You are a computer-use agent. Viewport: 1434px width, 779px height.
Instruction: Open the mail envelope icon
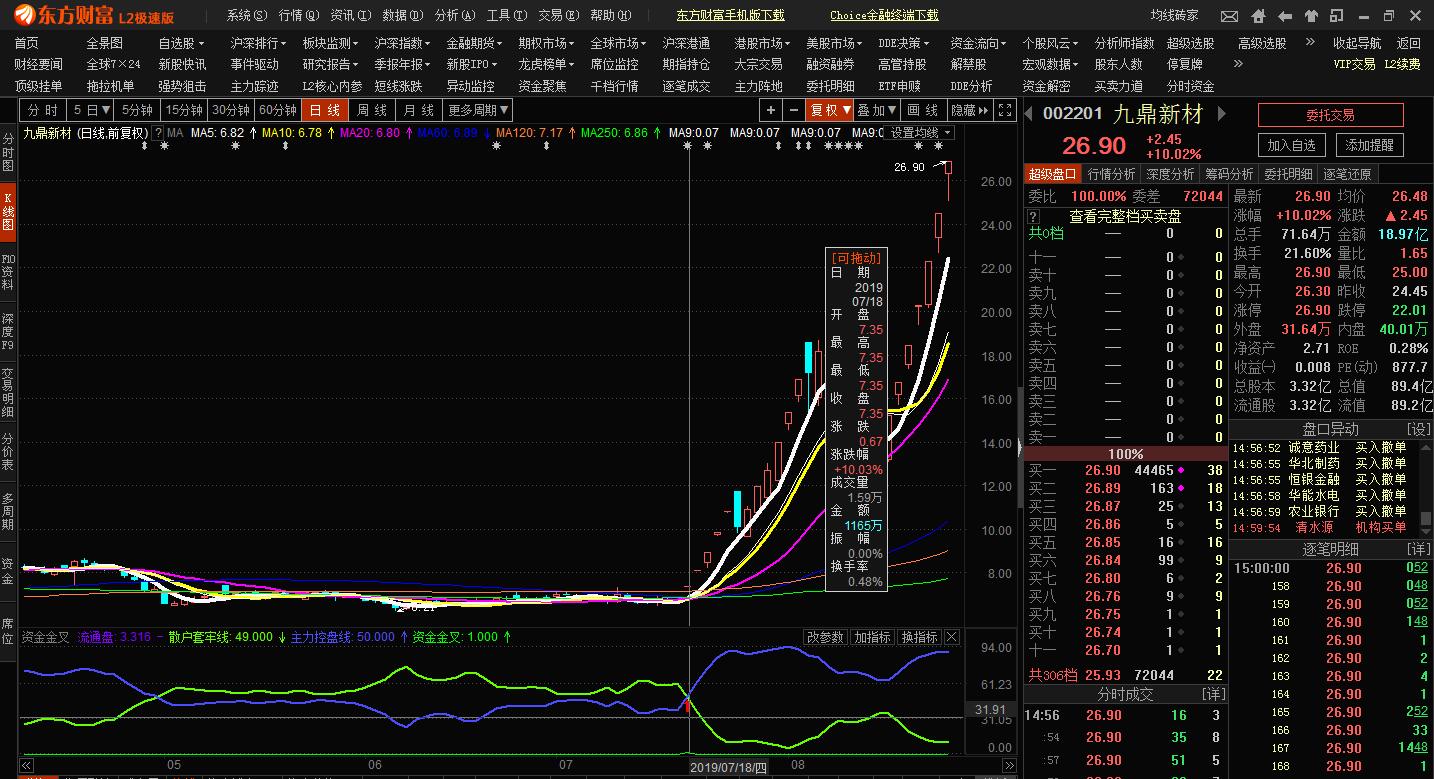click(x=1231, y=16)
